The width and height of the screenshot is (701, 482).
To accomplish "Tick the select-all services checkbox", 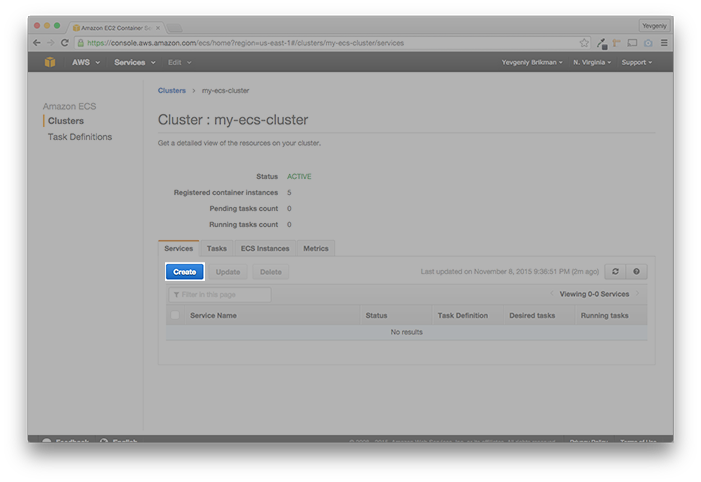I will point(176,315).
